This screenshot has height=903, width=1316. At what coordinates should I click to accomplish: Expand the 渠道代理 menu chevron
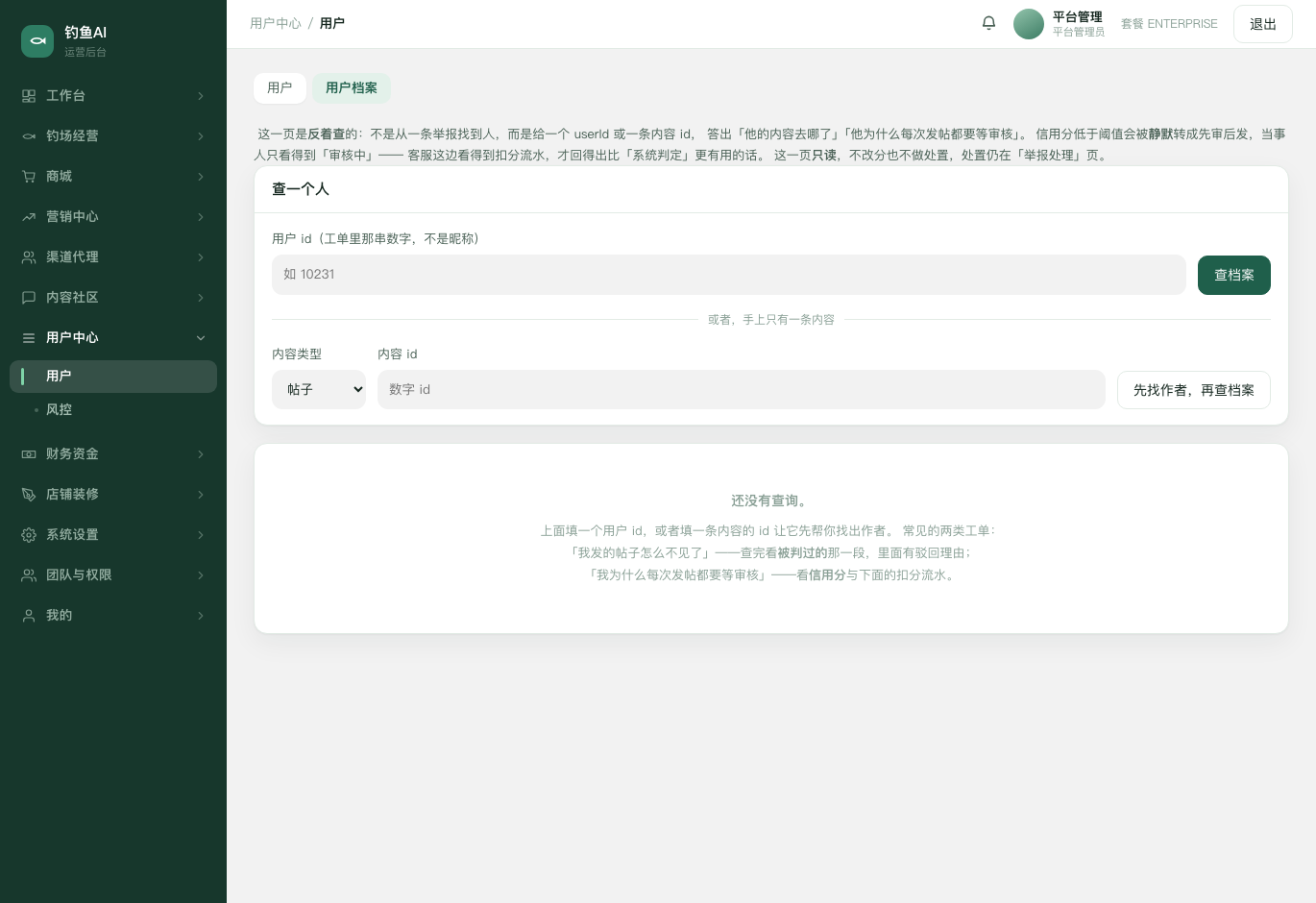[x=201, y=257]
